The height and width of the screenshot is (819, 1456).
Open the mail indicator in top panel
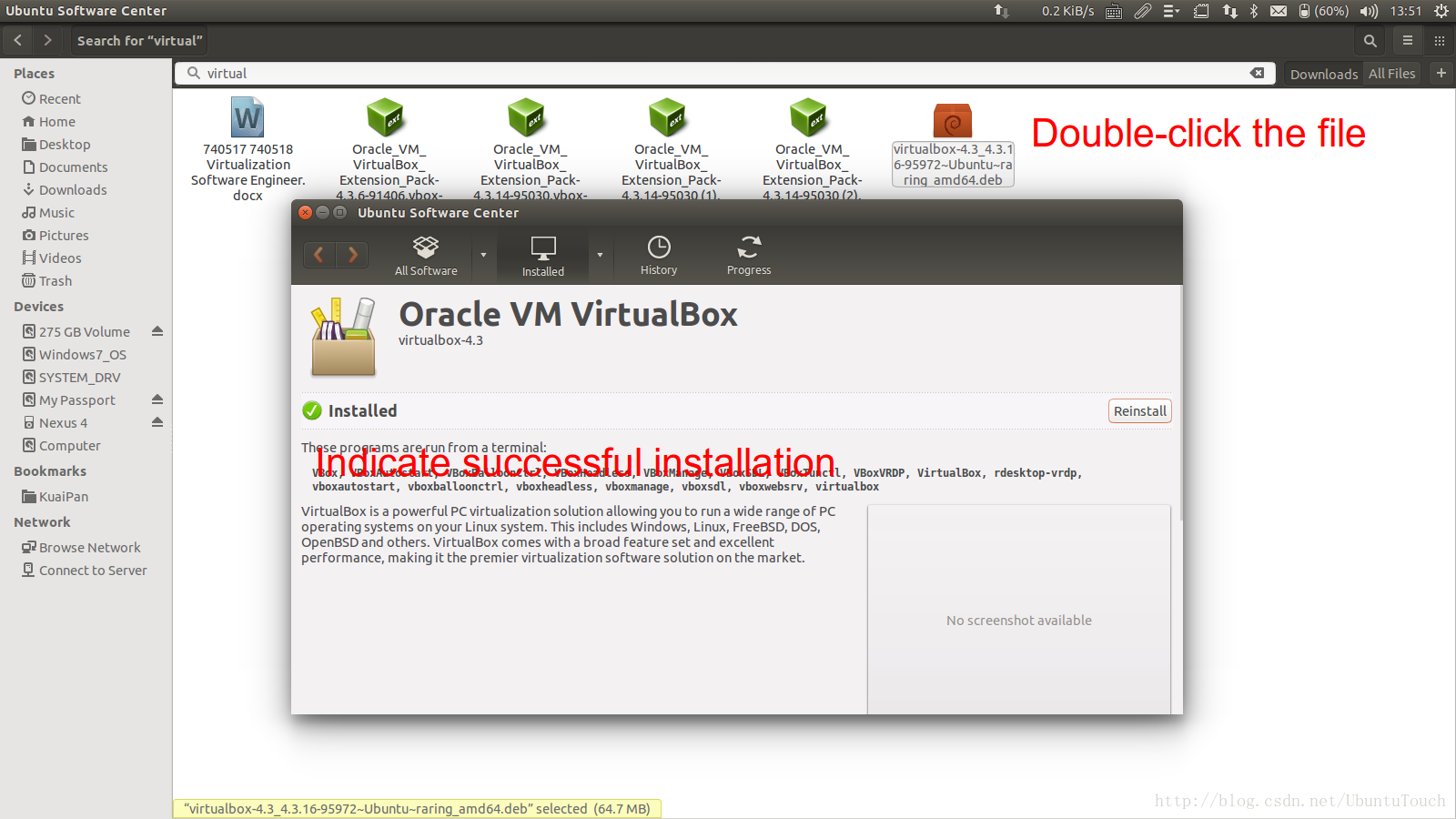pyautogui.click(x=1278, y=11)
